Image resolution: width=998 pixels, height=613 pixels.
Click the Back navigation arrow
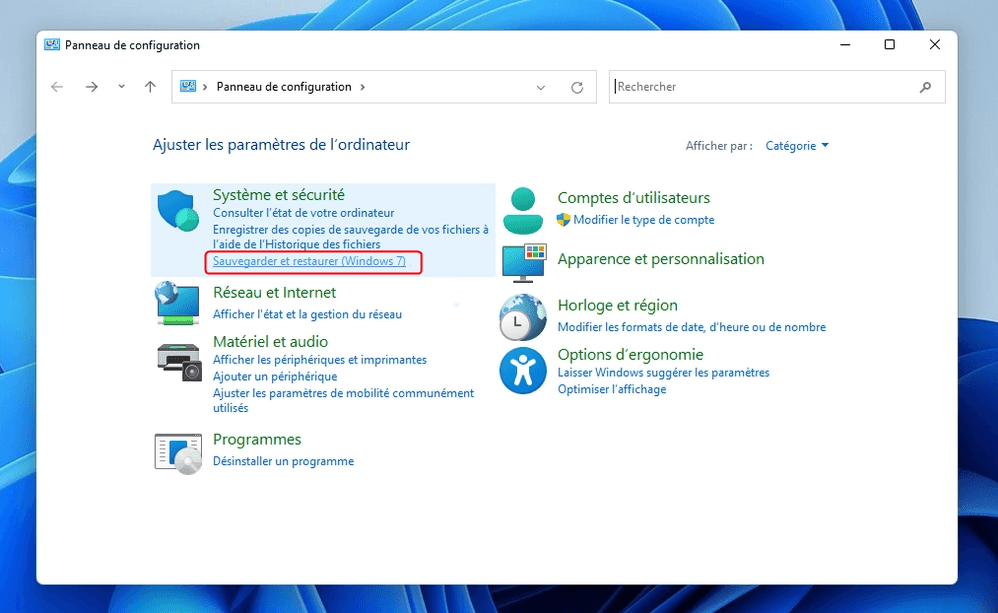coord(57,87)
